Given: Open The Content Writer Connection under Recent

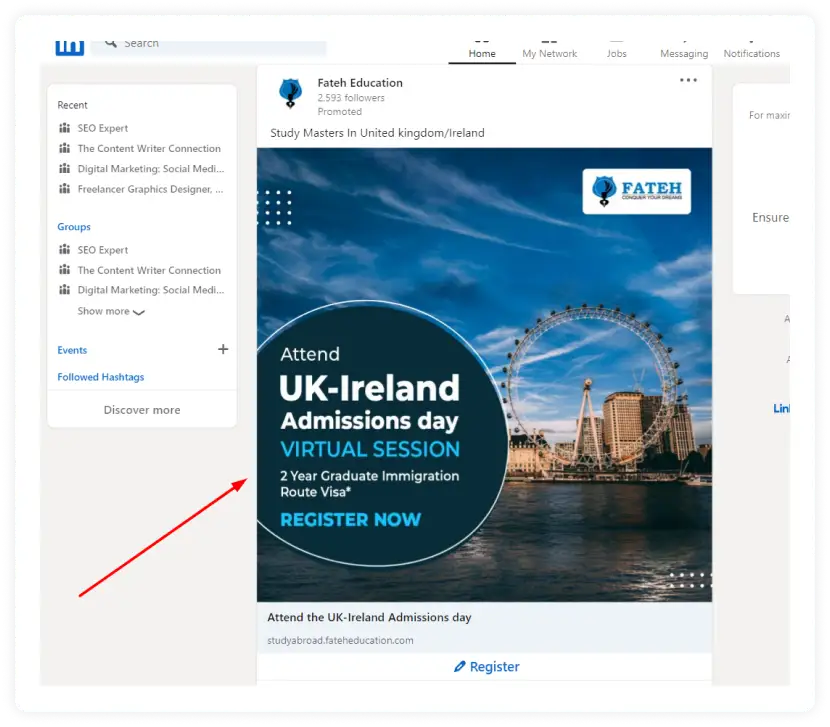Looking at the screenshot, I should (149, 148).
